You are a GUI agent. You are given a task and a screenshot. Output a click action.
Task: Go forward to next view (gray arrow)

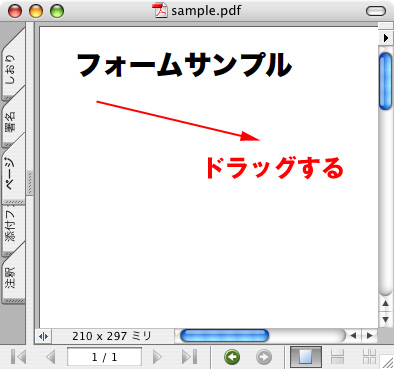tap(264, 357)
